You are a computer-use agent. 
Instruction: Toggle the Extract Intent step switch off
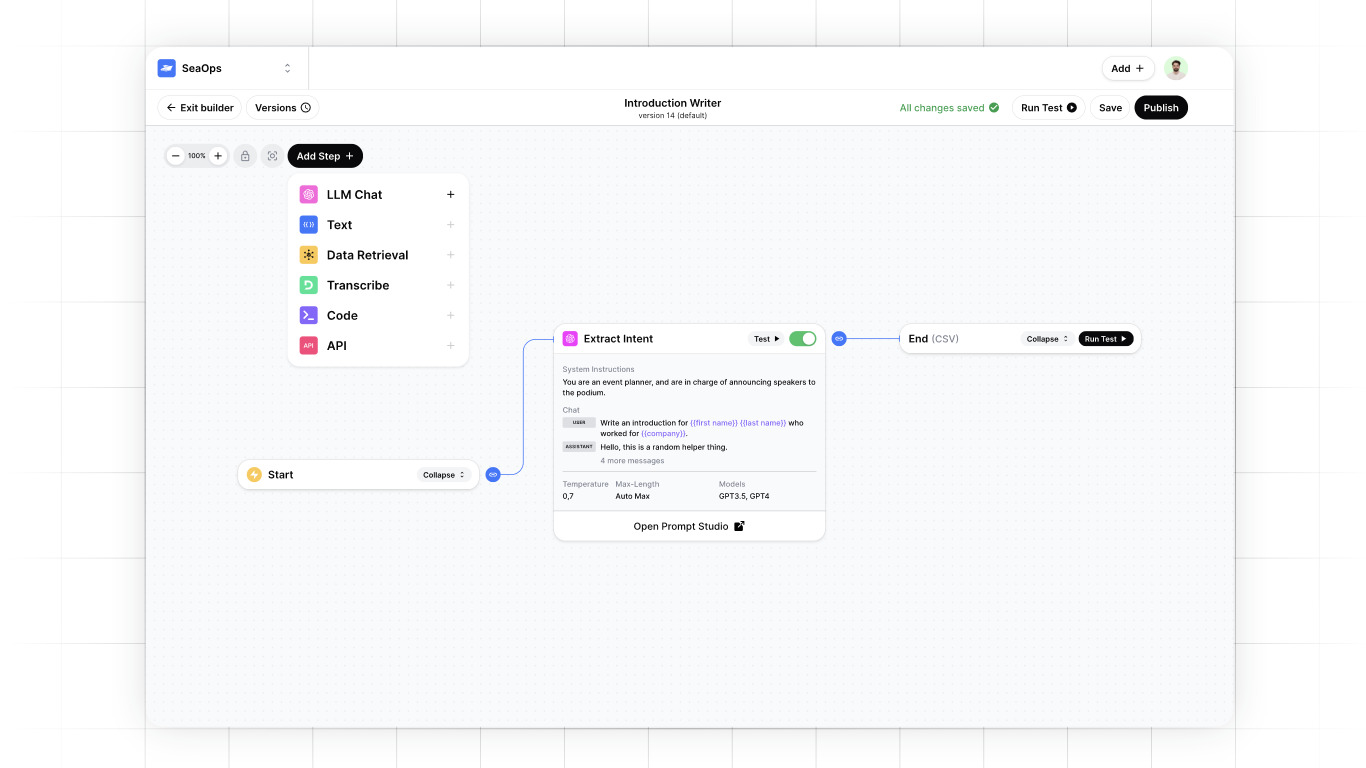point(802,339)
